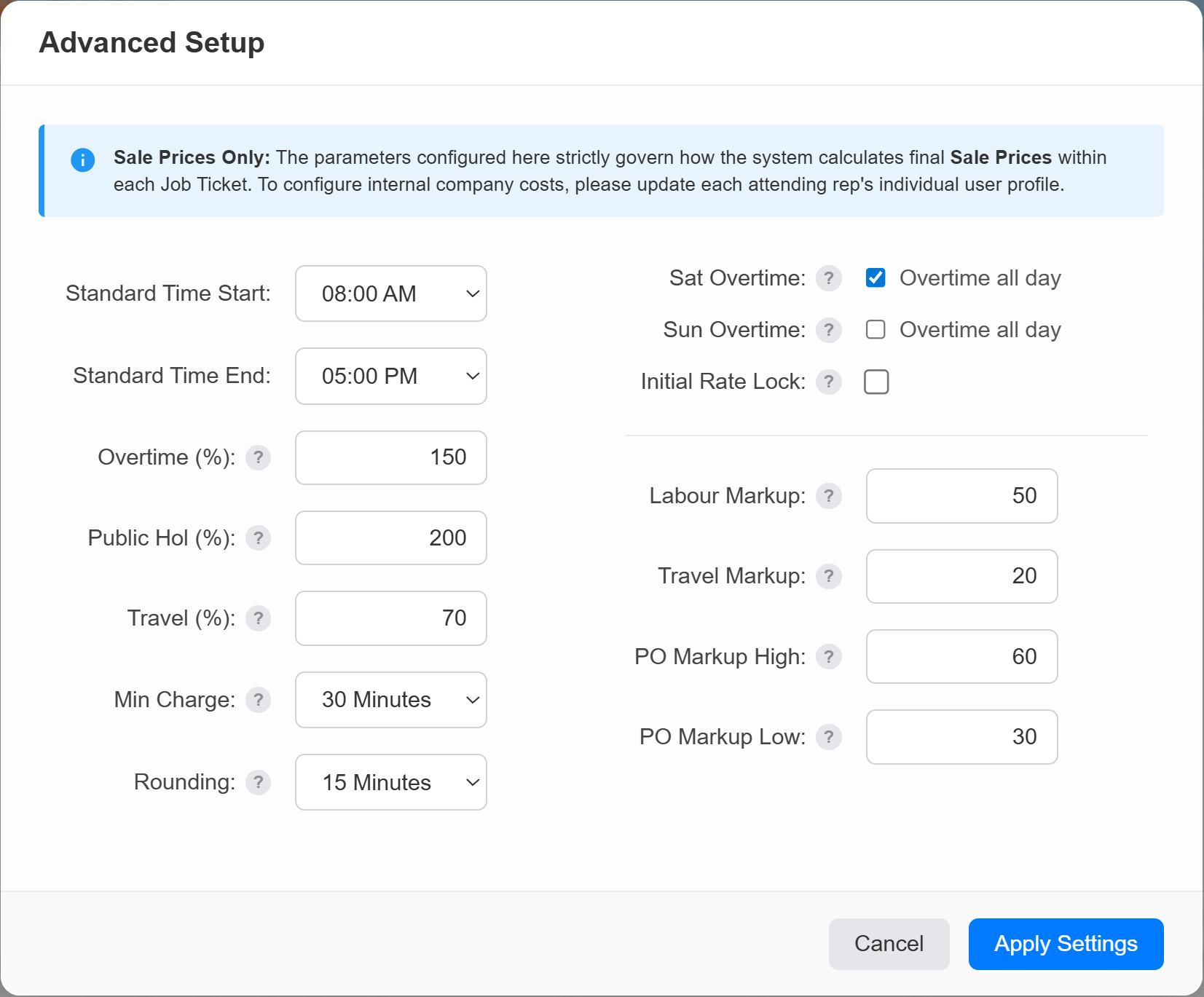Expand the Standard Time End dropdown

point(390,376)
